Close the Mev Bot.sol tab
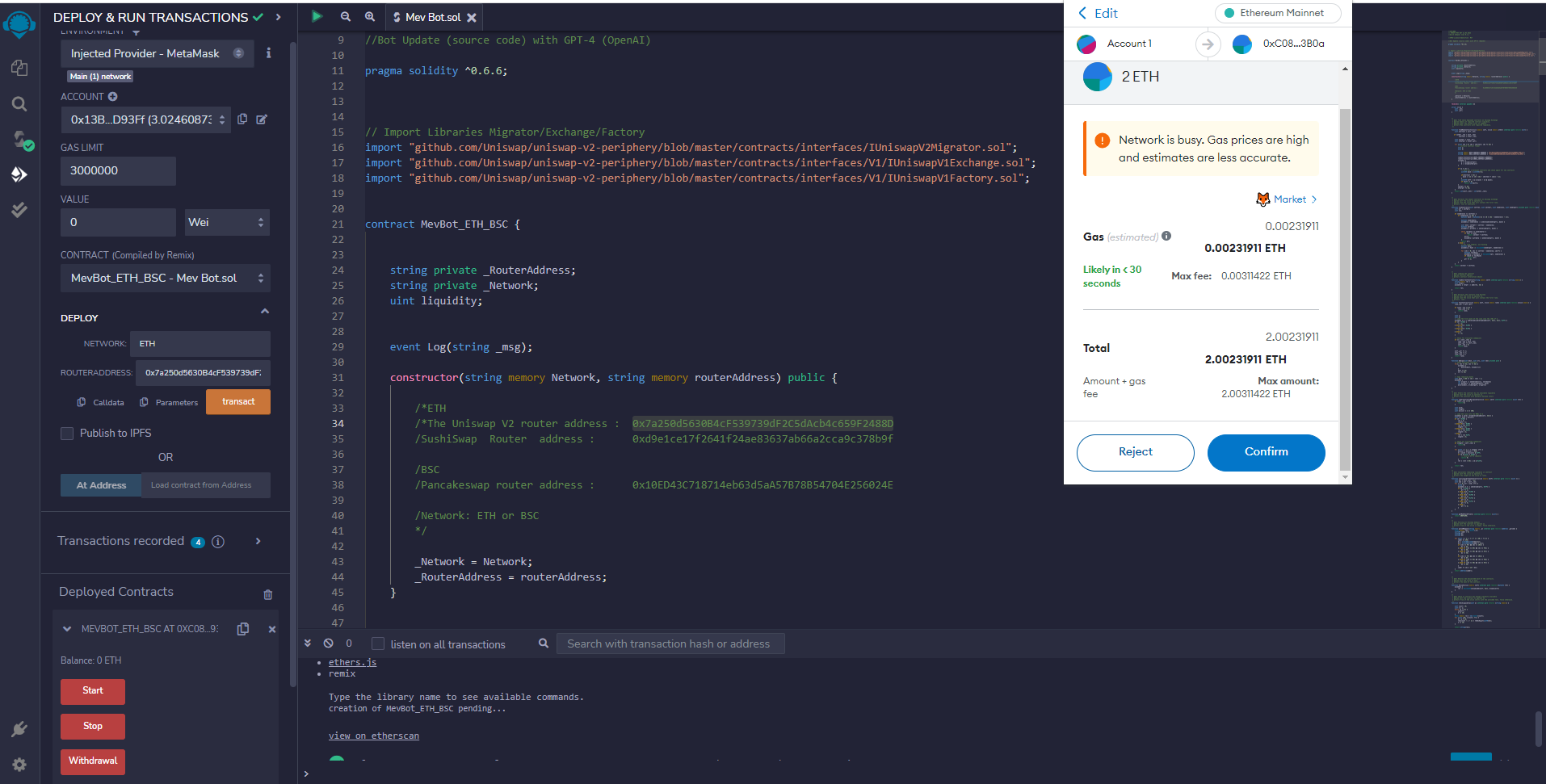This screenshot has width=1546, height=784. 472,17
